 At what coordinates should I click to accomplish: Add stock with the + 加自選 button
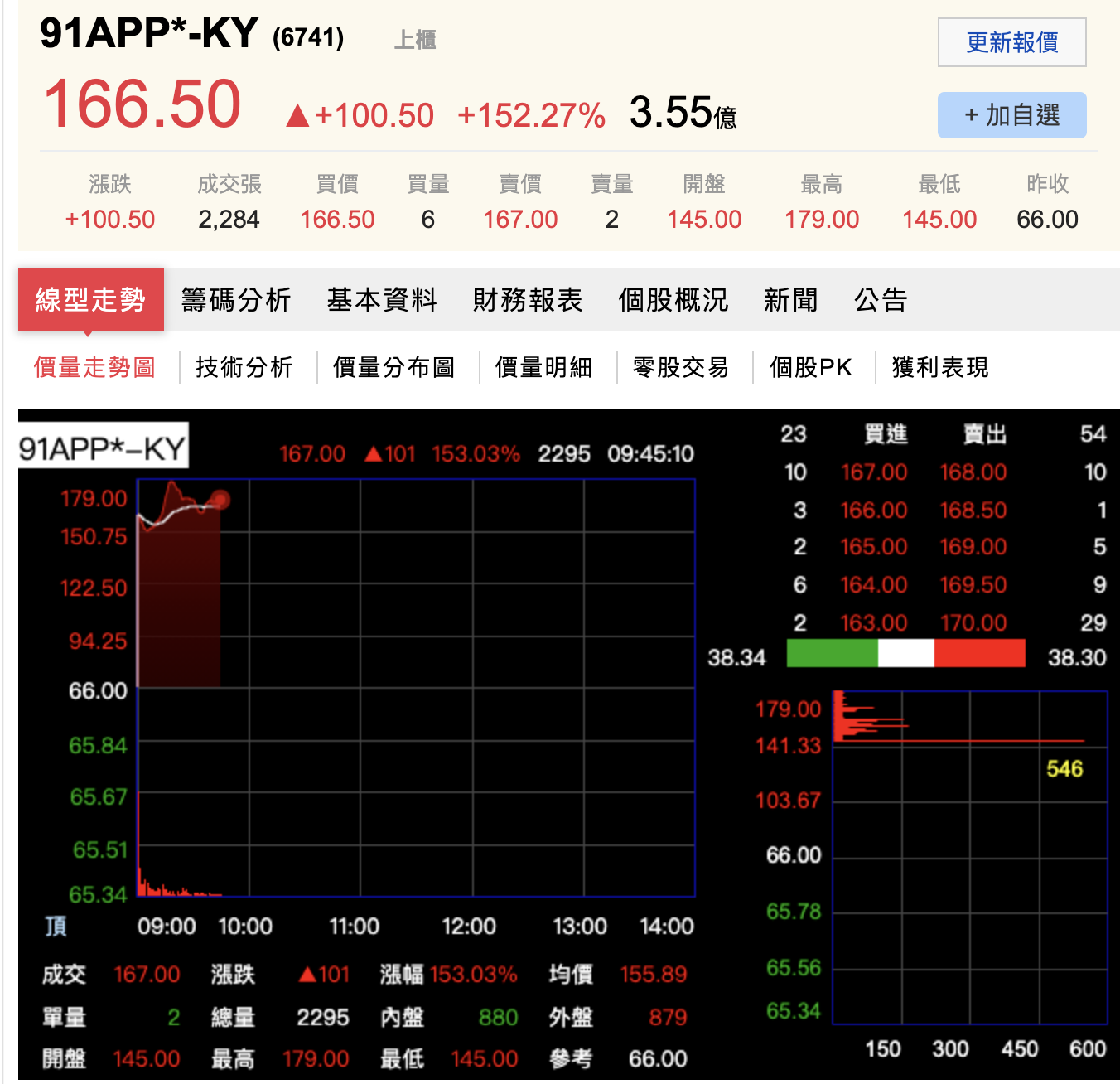(1011, 115)
